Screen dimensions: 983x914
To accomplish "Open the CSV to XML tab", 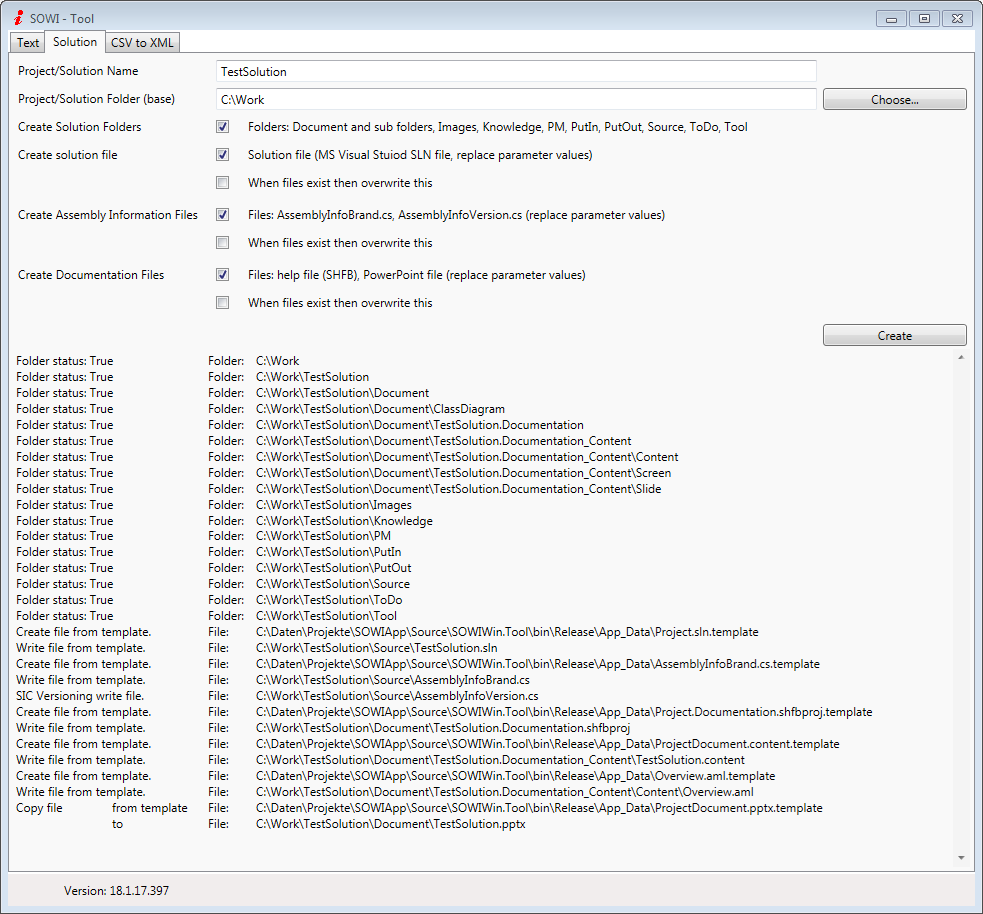I will point(142,43).
